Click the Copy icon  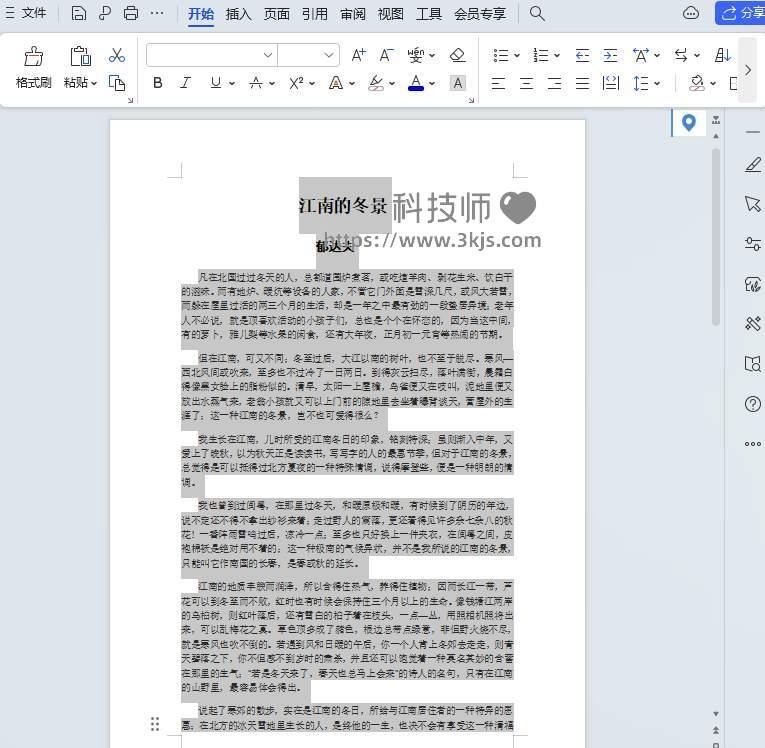(117, 83)
